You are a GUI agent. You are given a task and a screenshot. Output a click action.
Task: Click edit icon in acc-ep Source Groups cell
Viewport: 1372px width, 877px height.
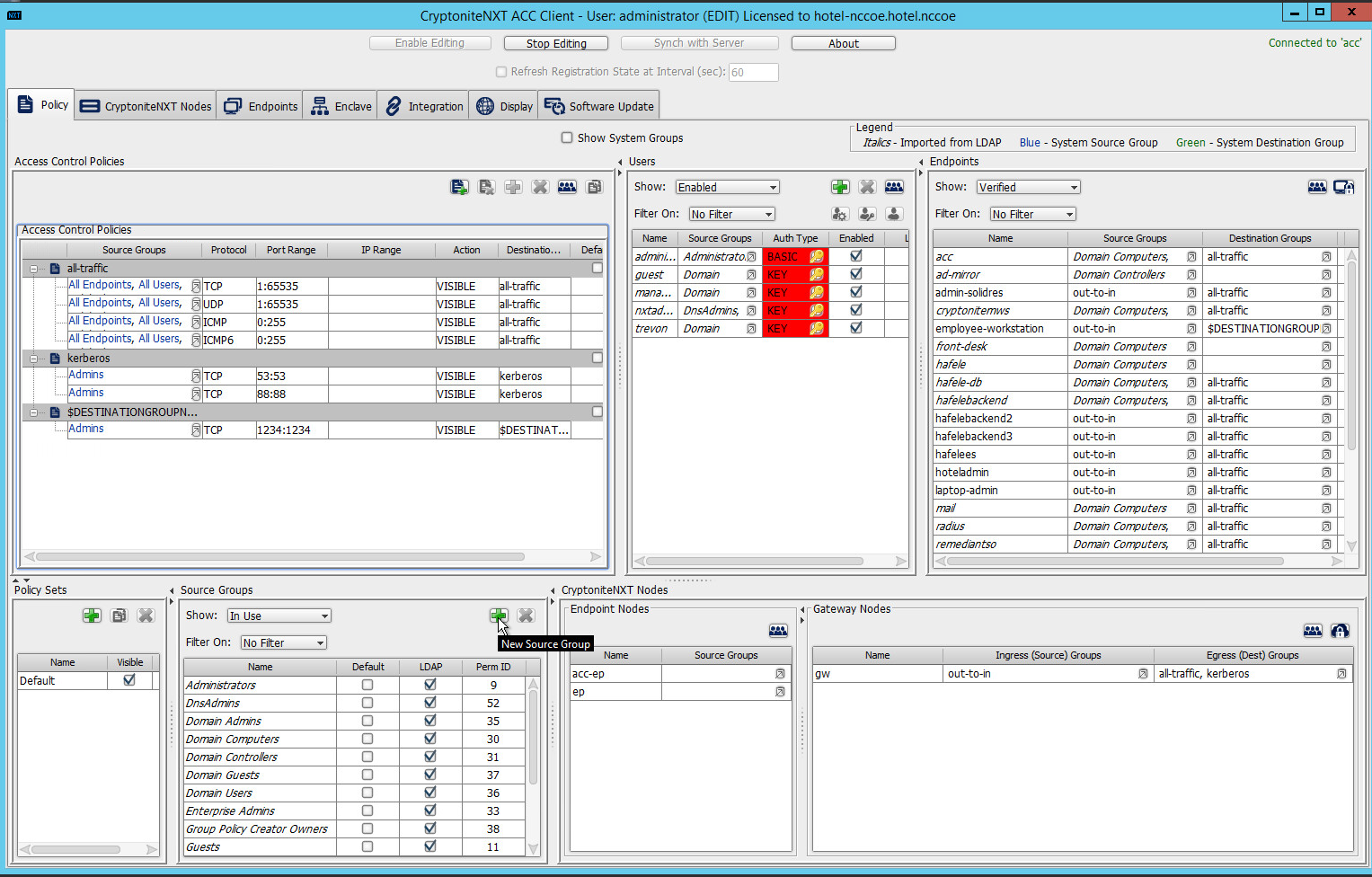tap(780, 674)
